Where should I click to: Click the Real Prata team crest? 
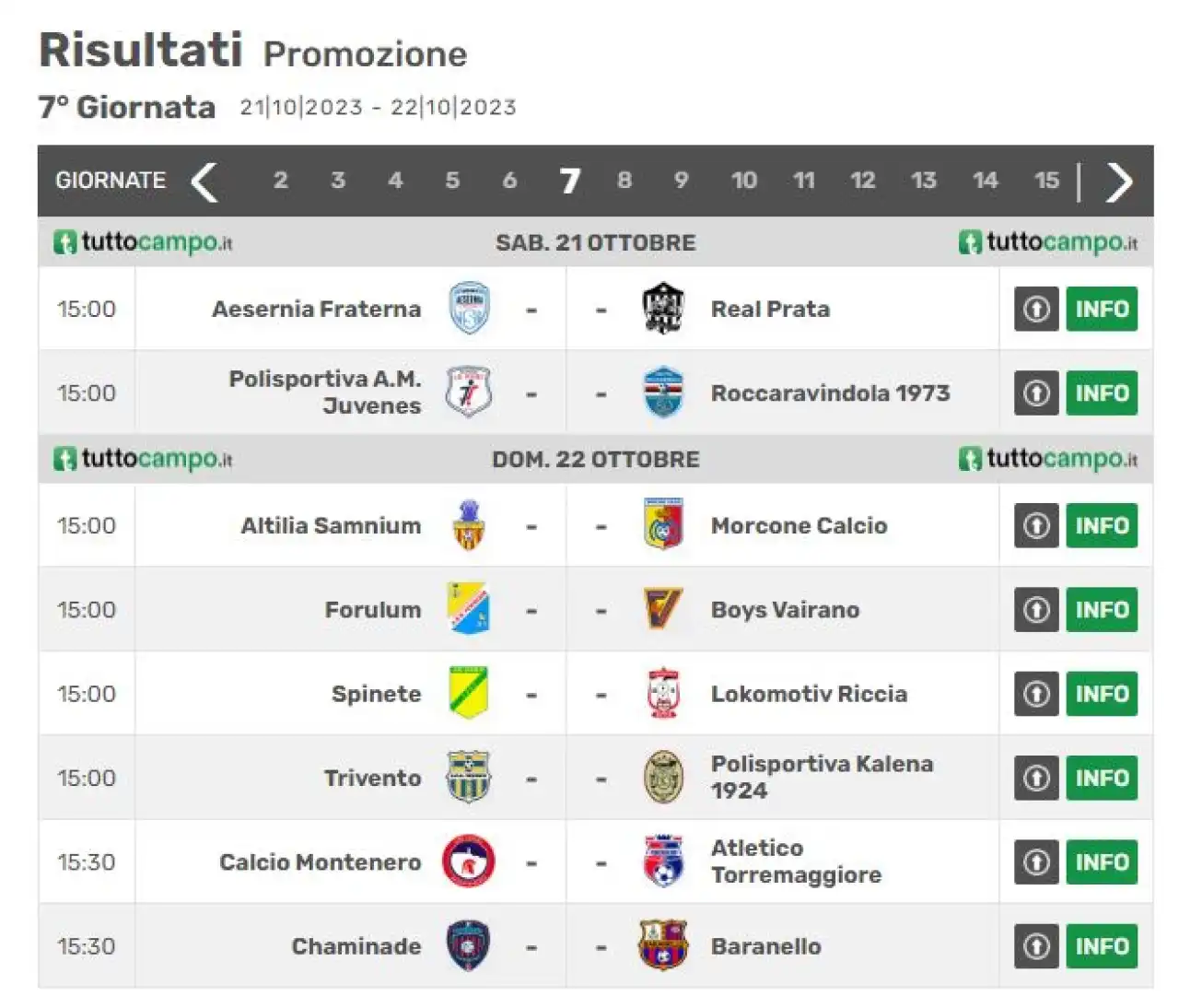click(663, 309)
